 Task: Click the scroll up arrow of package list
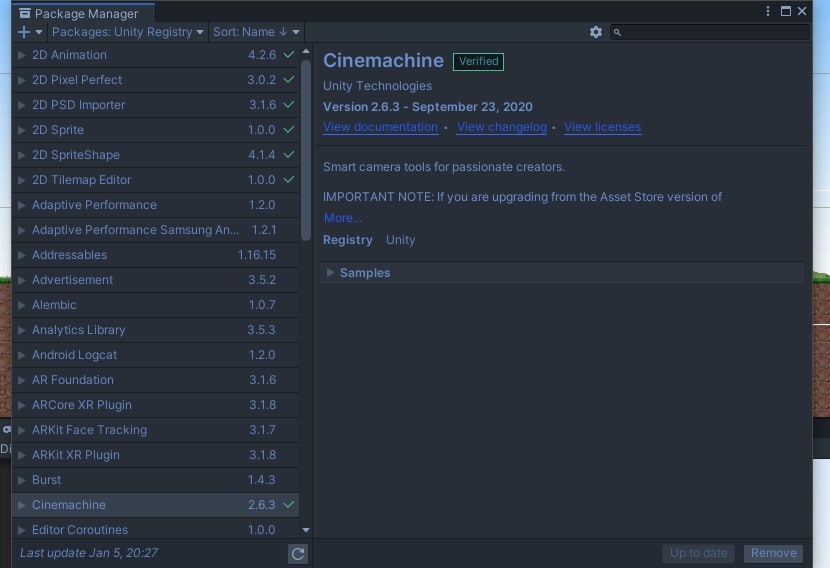click(305, 51)
